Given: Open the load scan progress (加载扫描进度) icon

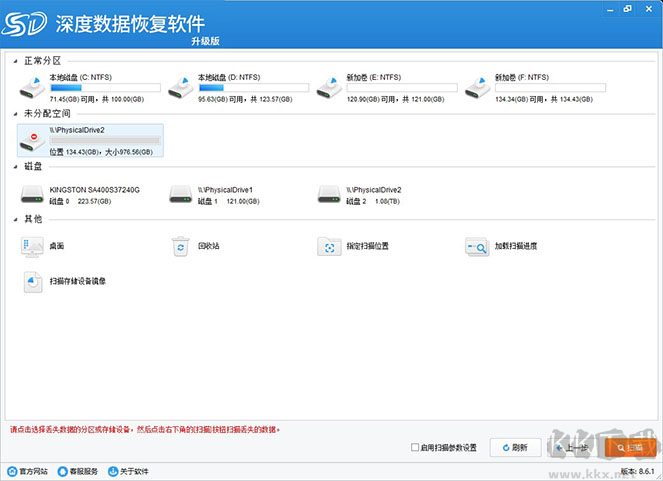Looking at the screenshot, I should (477, 247).
